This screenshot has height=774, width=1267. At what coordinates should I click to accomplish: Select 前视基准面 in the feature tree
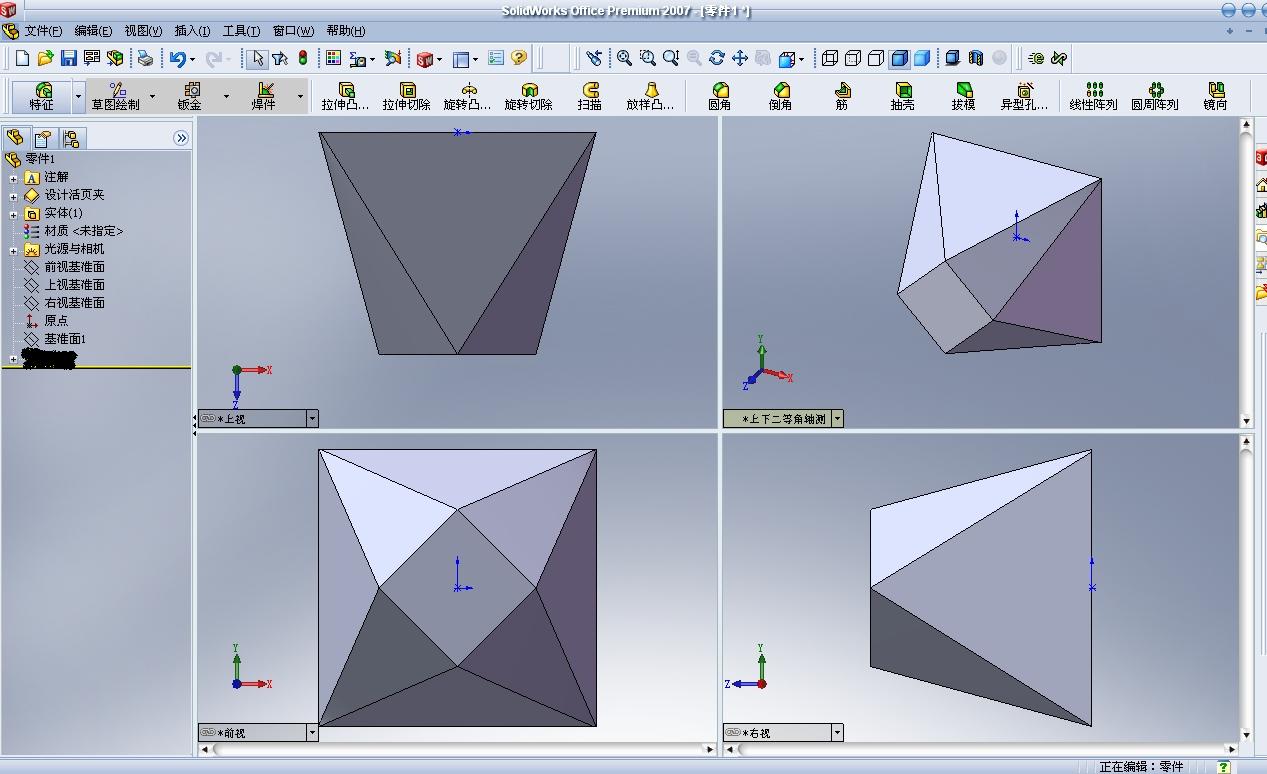[x=74, y=267]
